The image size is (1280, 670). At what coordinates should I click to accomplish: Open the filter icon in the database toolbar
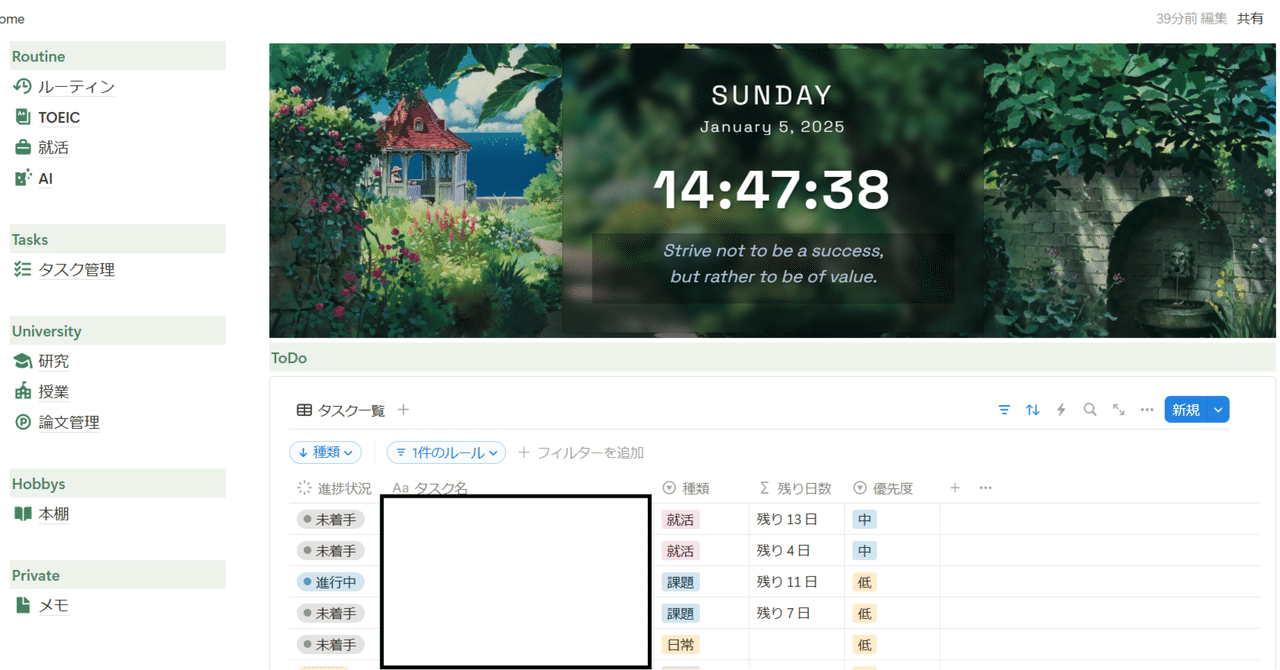1004,409
